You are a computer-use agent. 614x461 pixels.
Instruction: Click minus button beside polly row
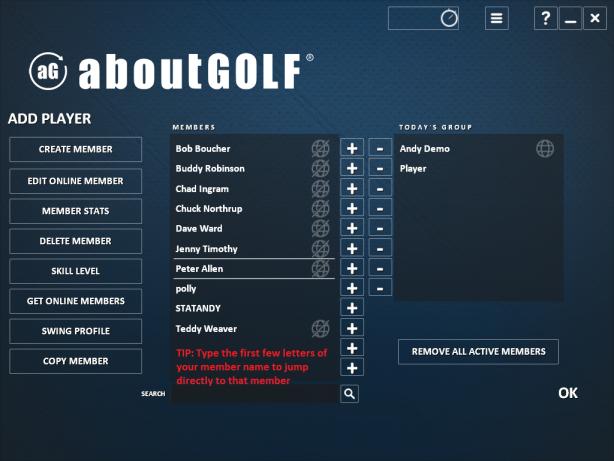(x=380, y=288)
